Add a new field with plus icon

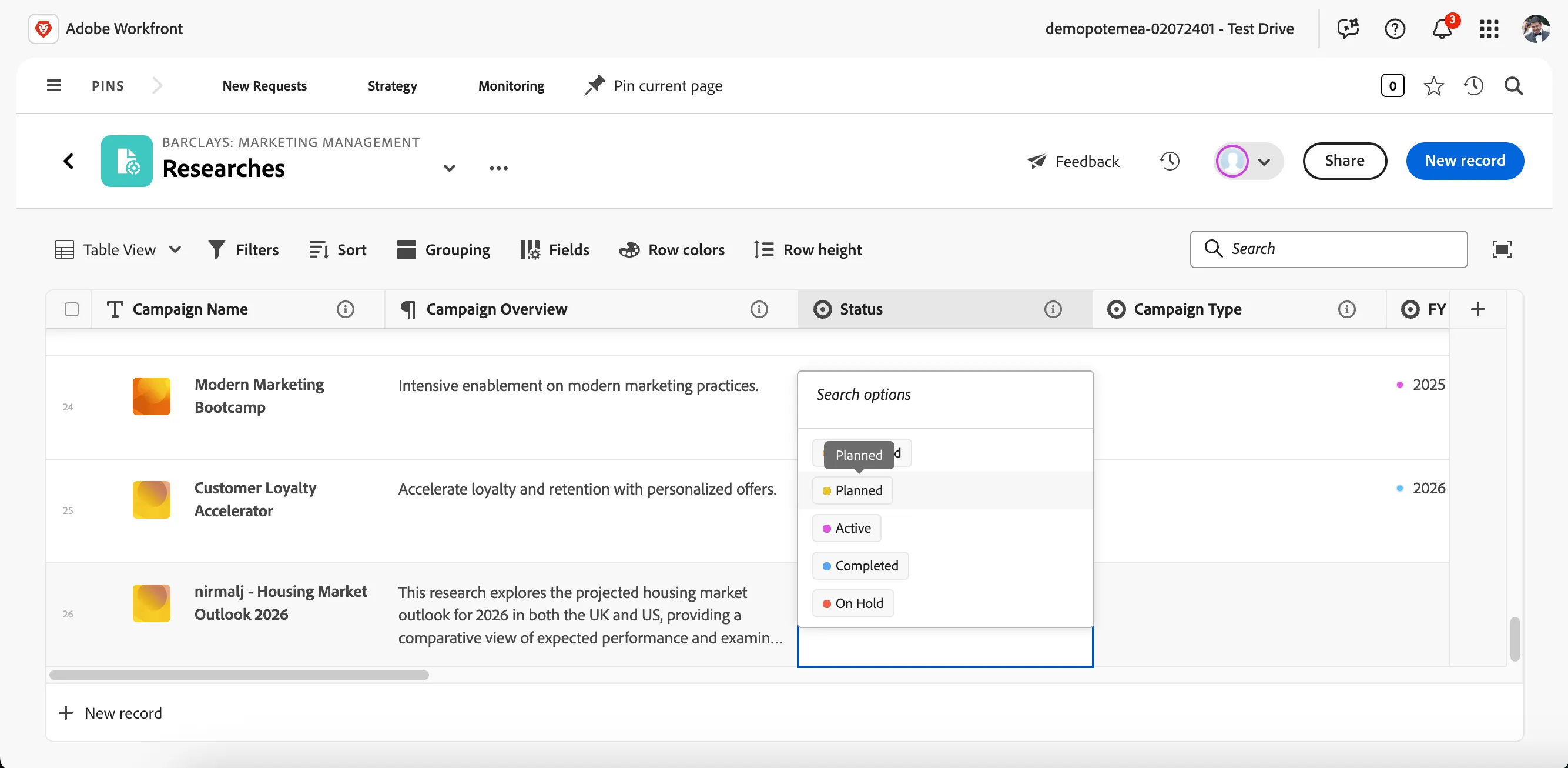pyautogui.click(x=1478, y=309)
